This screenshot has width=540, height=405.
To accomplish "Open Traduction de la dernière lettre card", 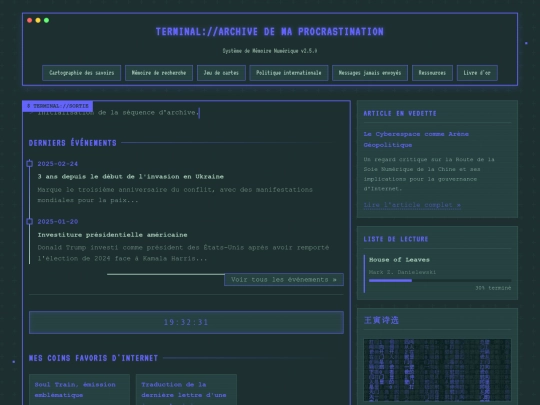I will tap(186, 390).
